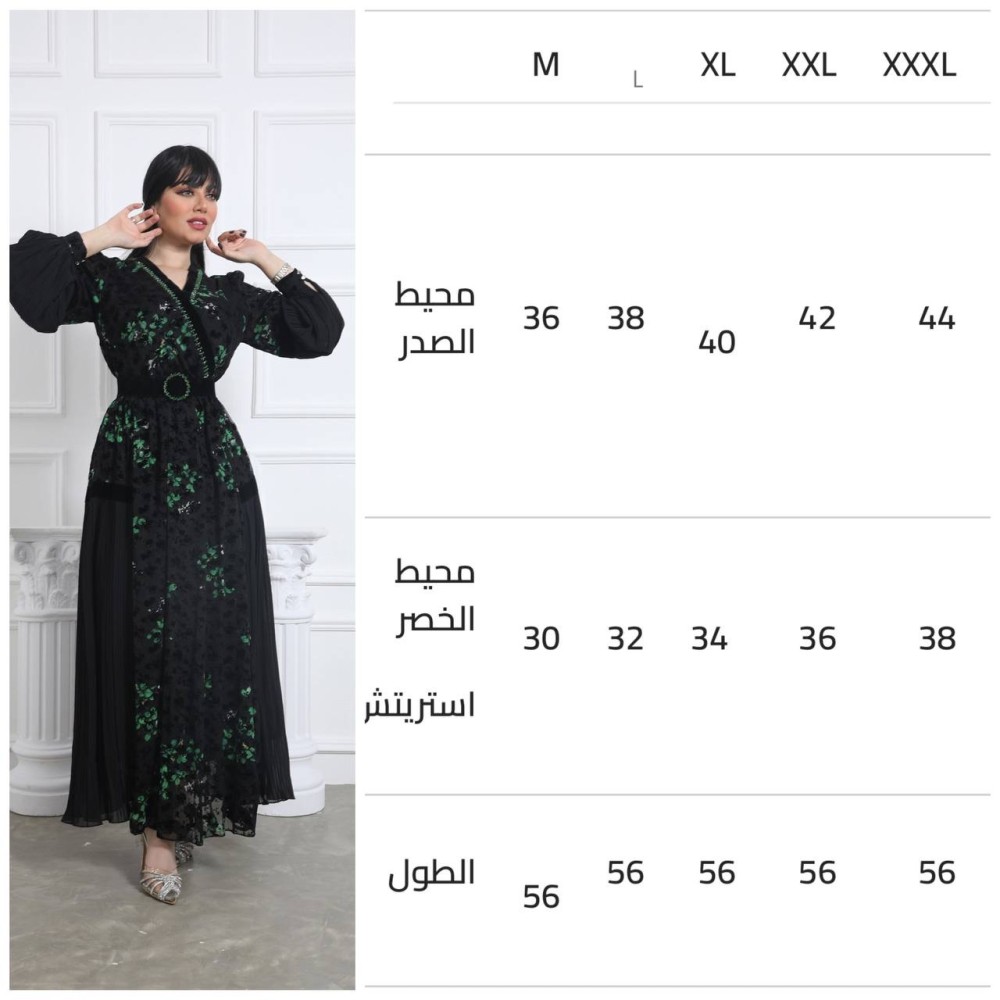Click the dress model photo

pyautogui.click(x=182, y=500)
